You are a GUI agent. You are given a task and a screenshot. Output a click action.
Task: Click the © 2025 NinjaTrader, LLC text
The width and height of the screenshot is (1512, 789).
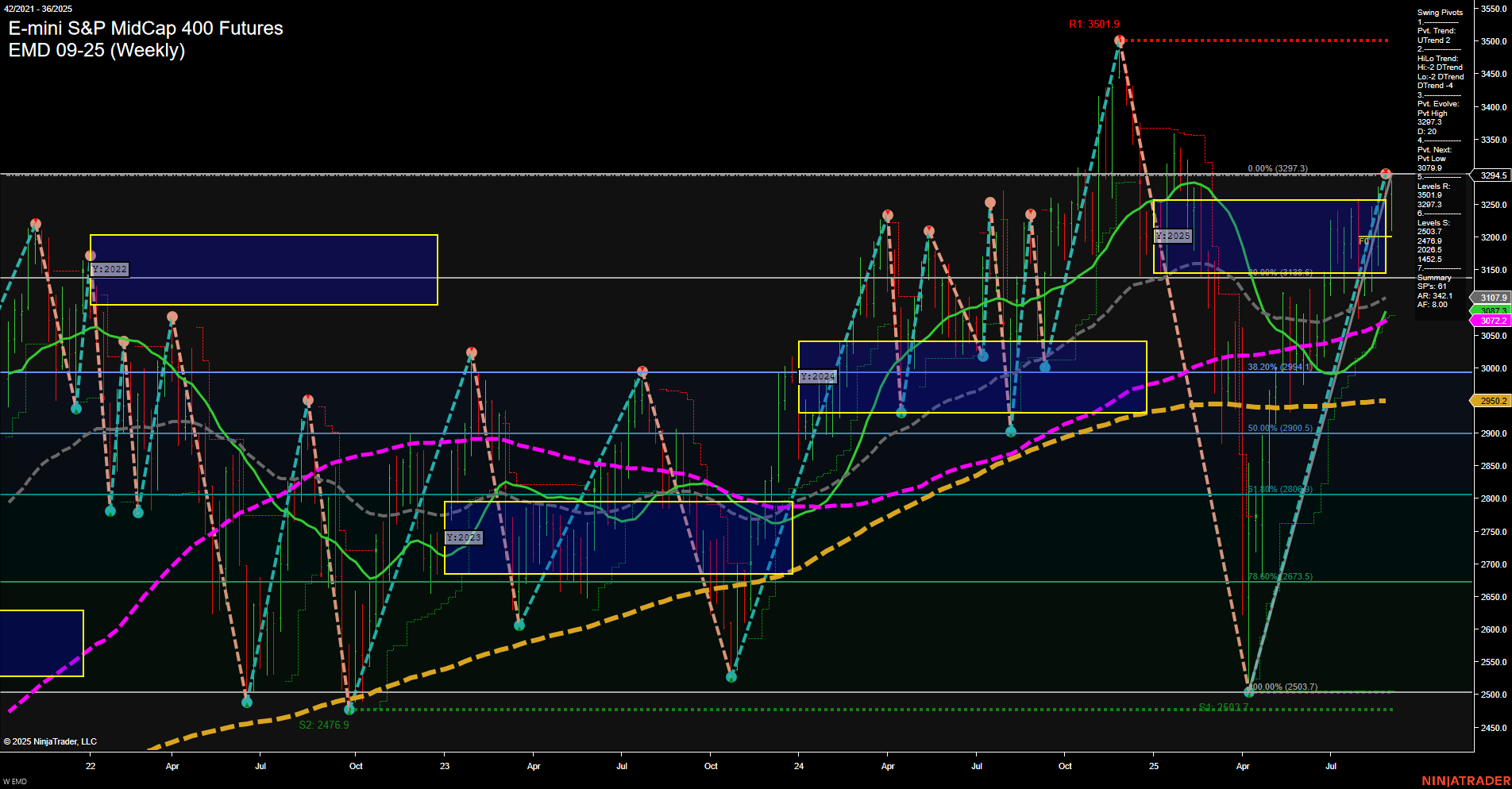click(49, 741)
